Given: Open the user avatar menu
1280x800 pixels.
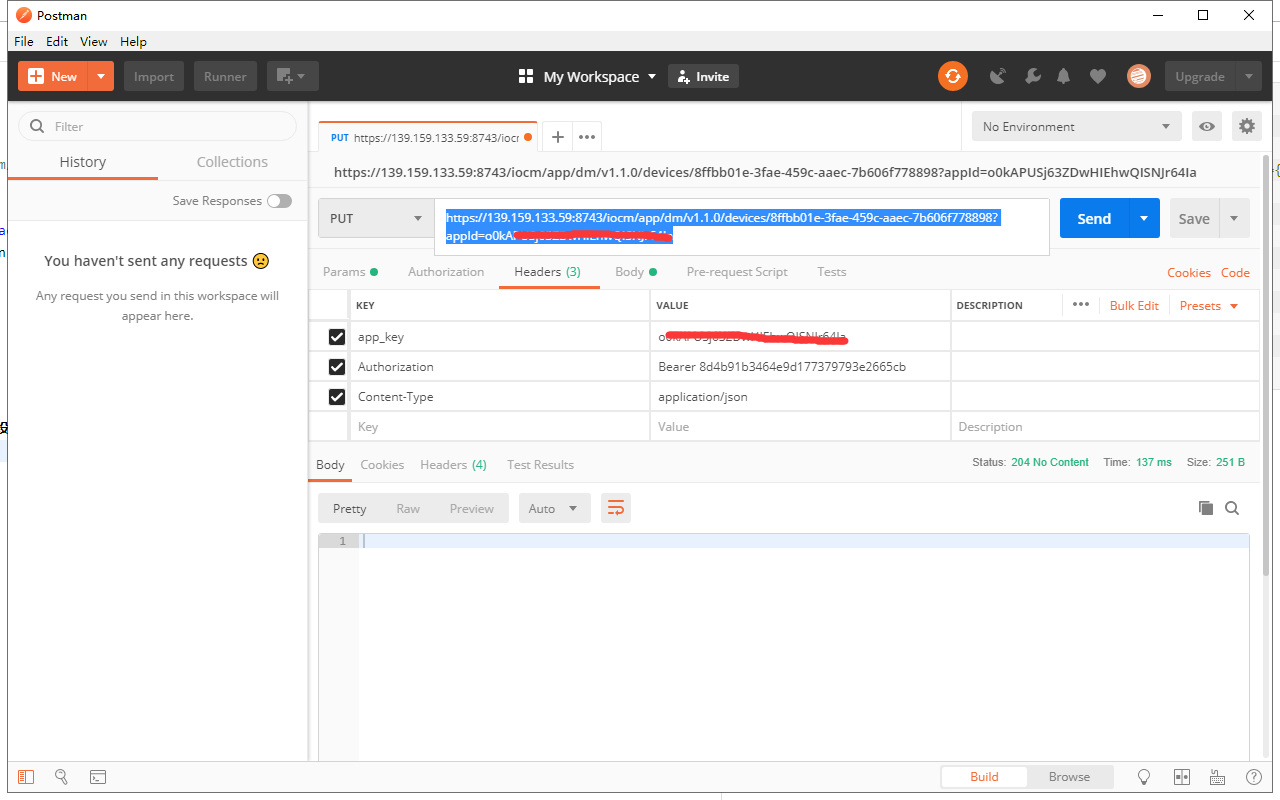Looking at the screenshot, I should coord(1138,76).
